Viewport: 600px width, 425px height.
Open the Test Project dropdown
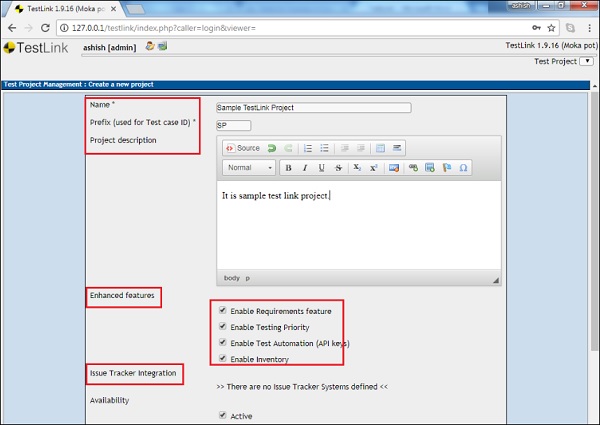coord(587,61)
